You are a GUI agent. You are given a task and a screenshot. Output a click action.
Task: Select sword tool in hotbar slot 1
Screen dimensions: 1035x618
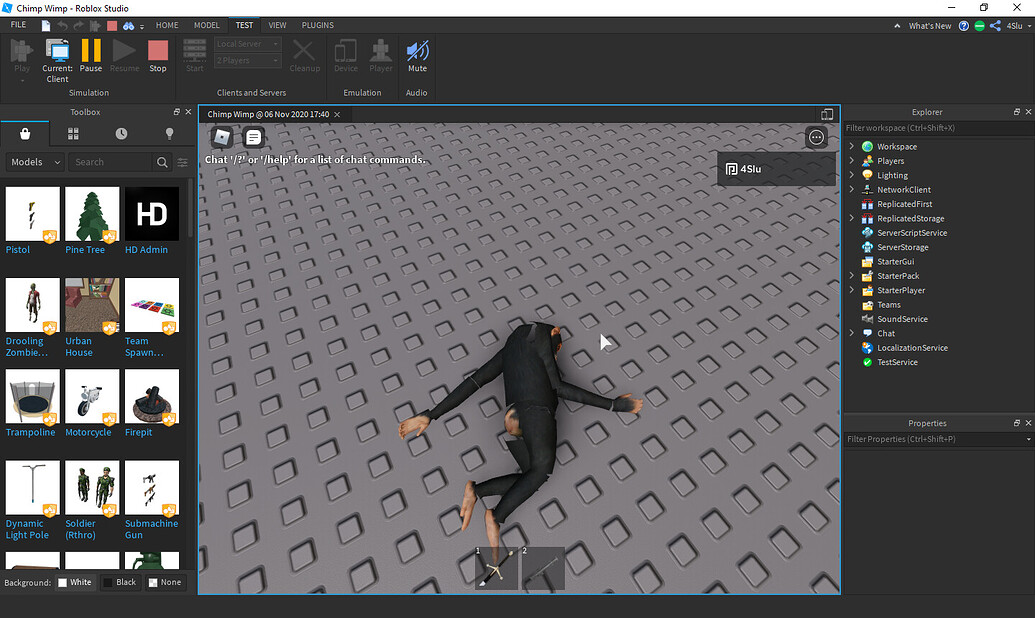tap(496, 568)
